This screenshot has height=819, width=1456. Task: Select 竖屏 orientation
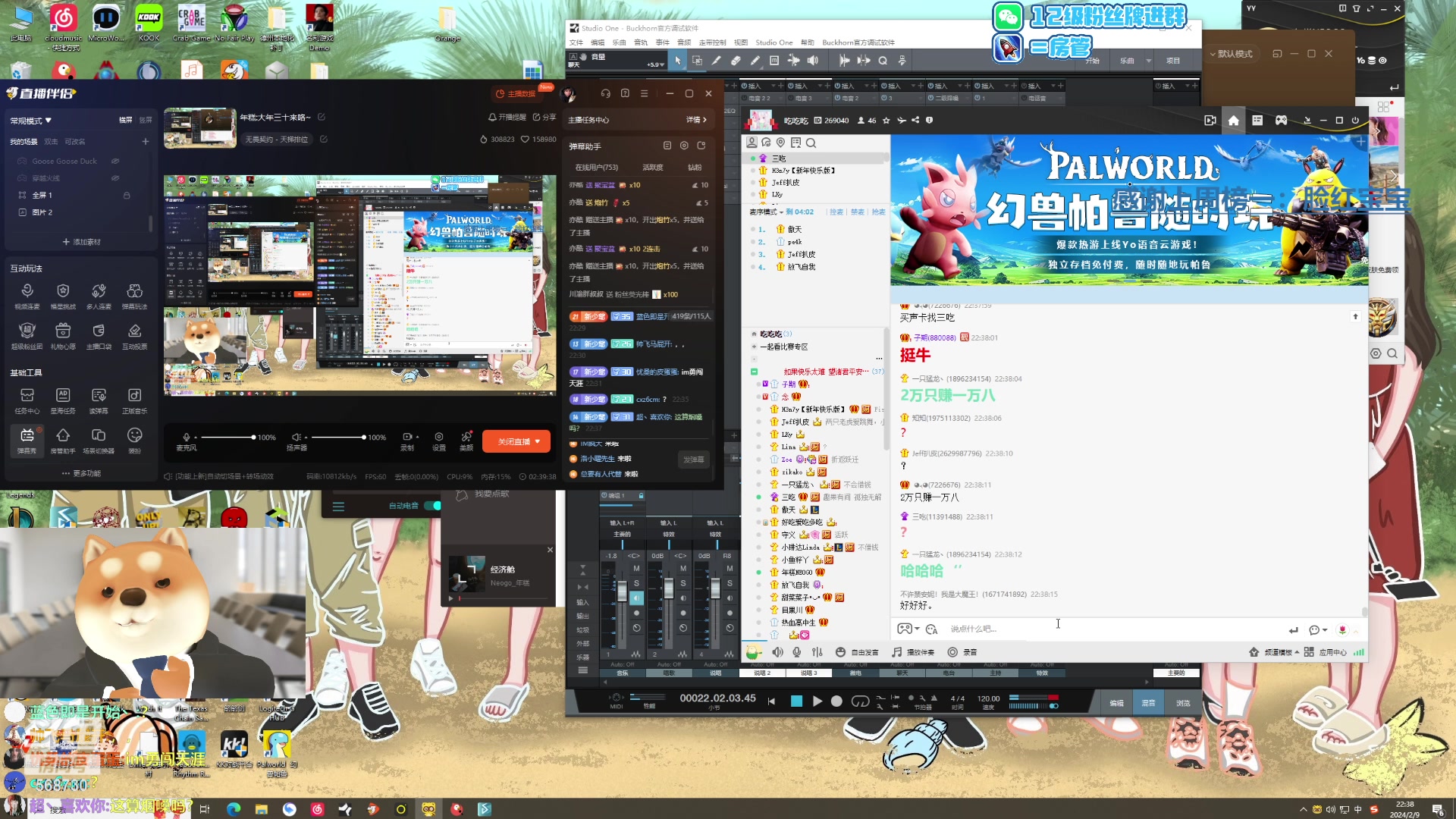coord(146,120)
